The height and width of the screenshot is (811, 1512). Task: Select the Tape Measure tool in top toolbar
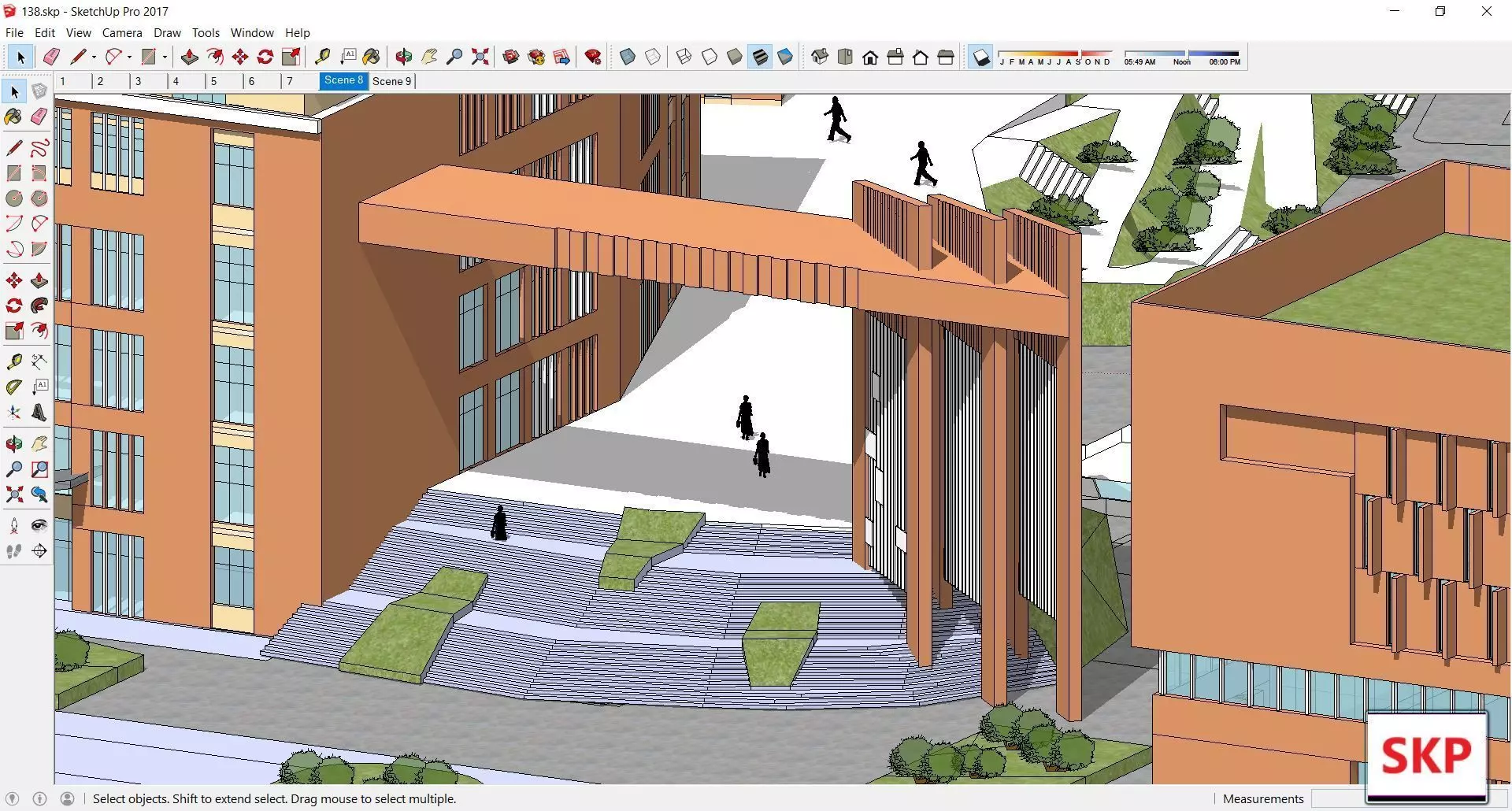tap(322, 57)
